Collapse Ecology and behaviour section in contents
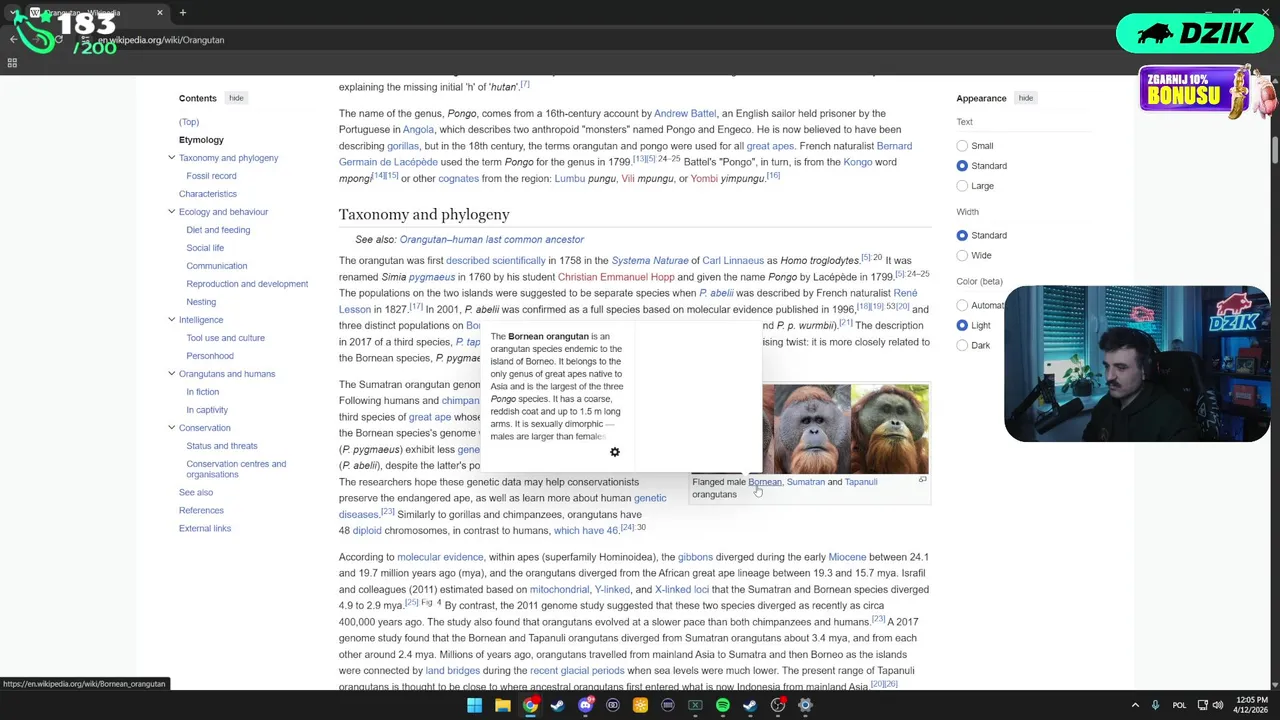The image size is (1280, 720). tap(171, 212)
